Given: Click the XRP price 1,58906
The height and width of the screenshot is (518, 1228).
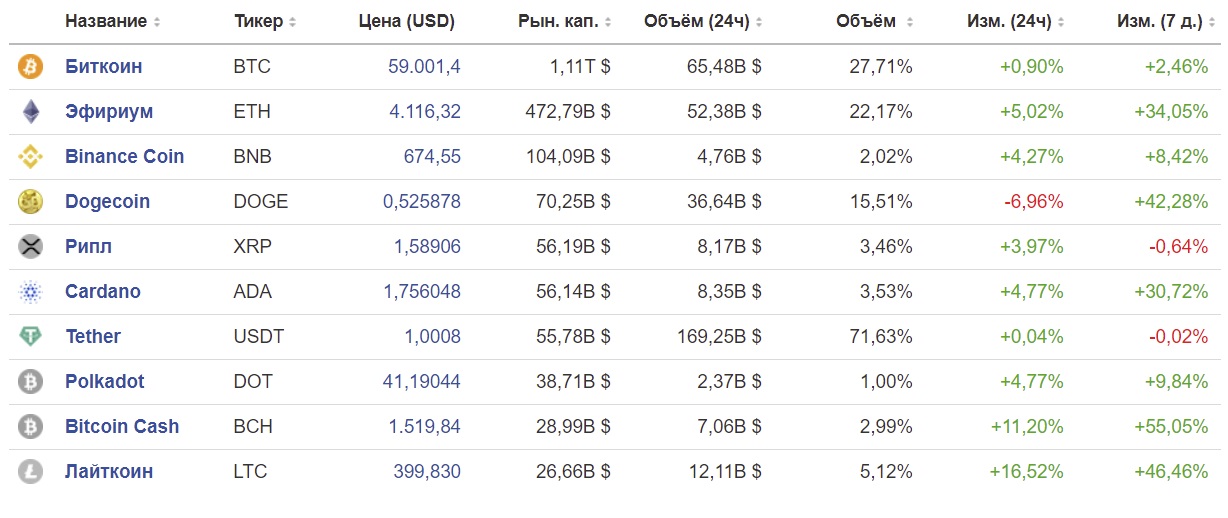Looking at the screenshot, I should pos(427,247).
